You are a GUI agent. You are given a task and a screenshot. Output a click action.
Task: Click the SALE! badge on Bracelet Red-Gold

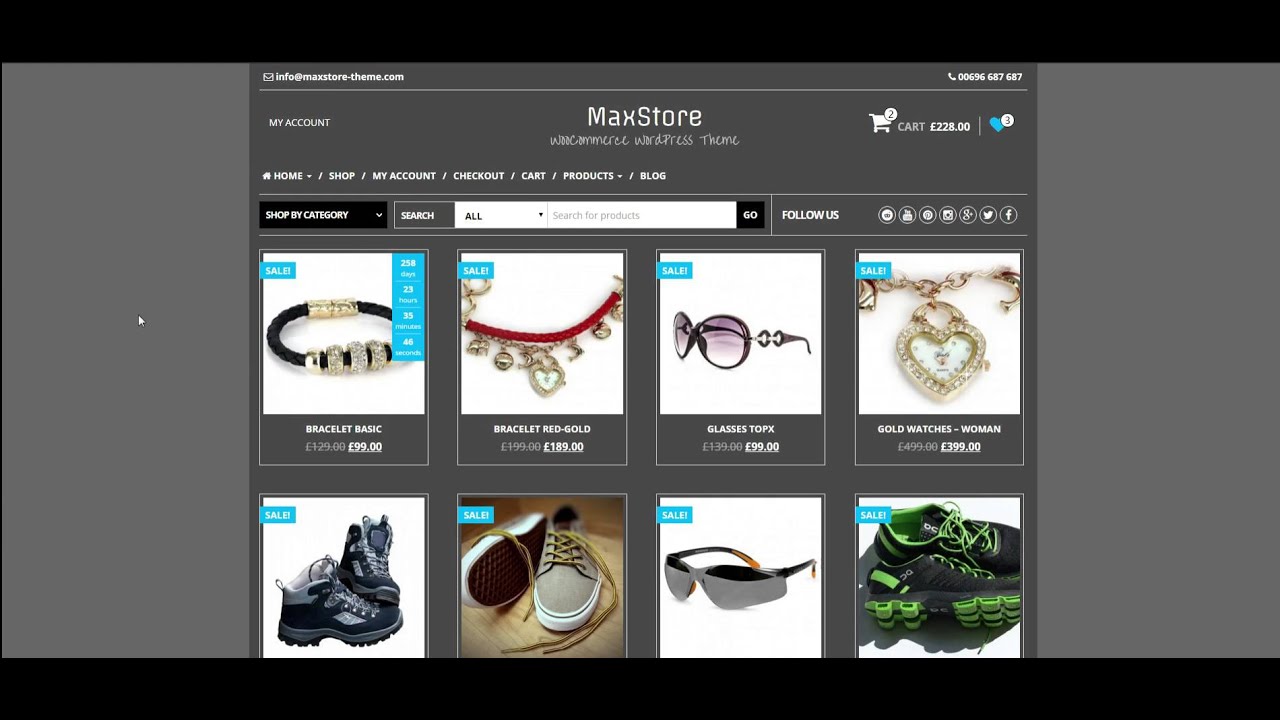[x=476, y=271]
